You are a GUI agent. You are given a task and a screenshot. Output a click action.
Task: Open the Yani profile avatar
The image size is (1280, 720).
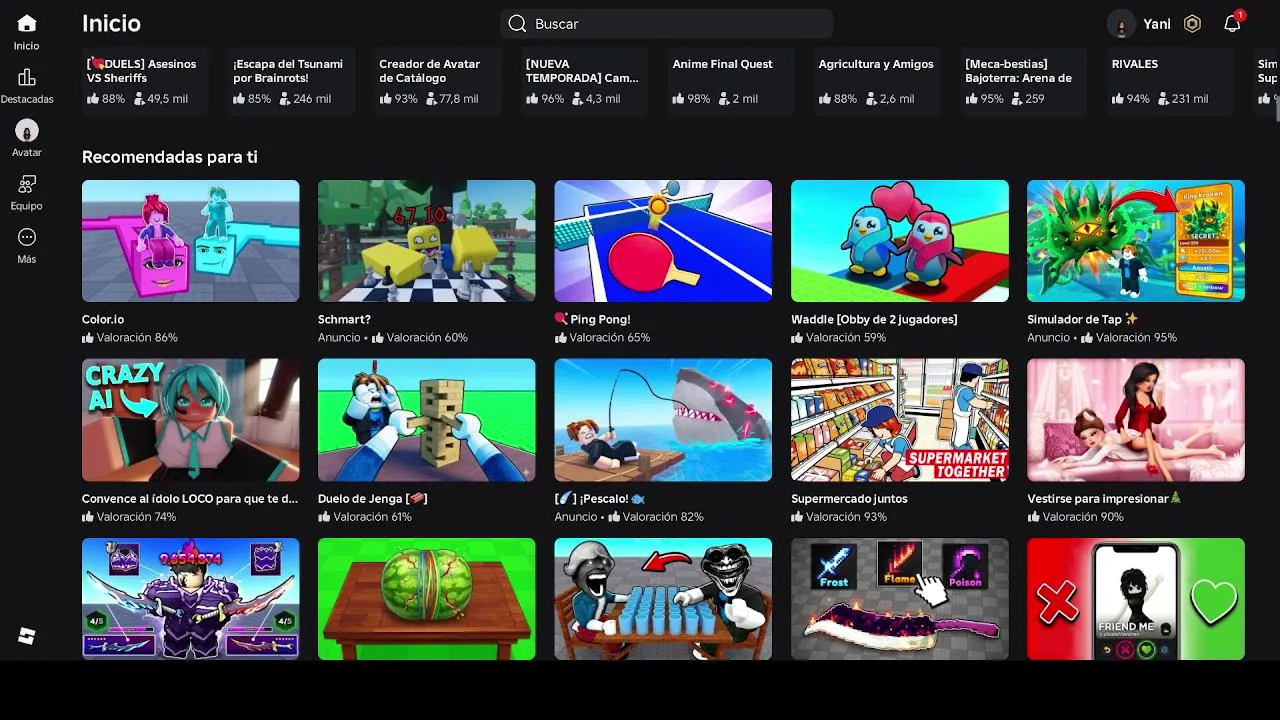point(1122,24)
